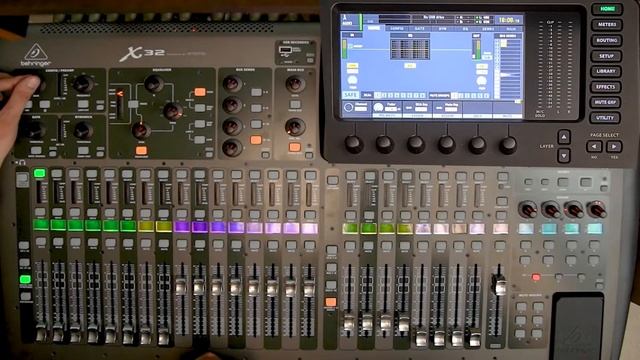Open the ROUTING button
640x360 pixels.
[607, 40]
